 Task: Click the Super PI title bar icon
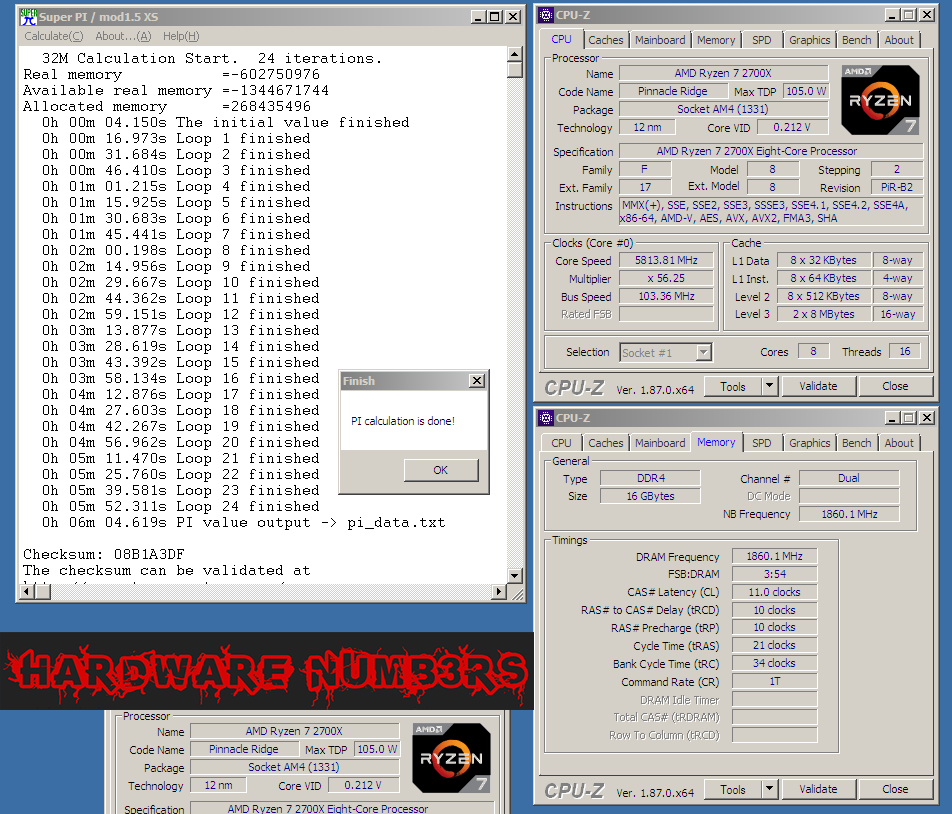click(29, 16)
